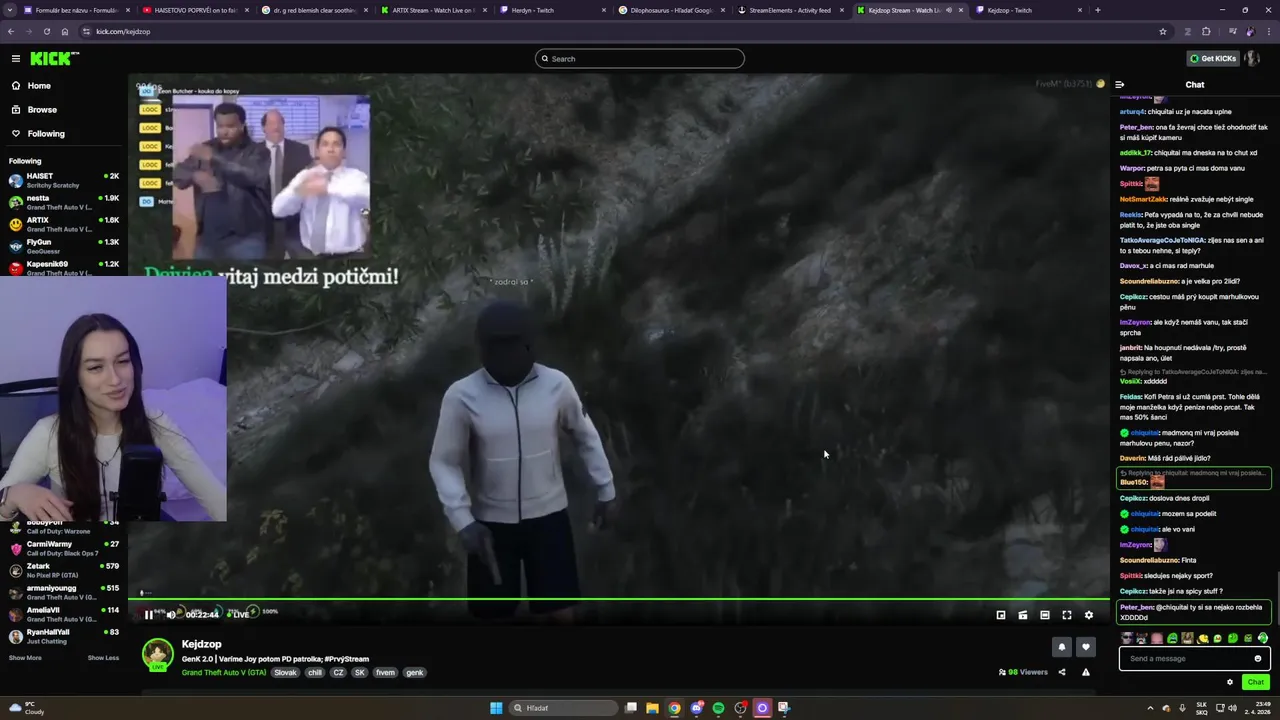Select the chill tag
This screenshot has width=1280, height=720.
click(x=315, y=673)
